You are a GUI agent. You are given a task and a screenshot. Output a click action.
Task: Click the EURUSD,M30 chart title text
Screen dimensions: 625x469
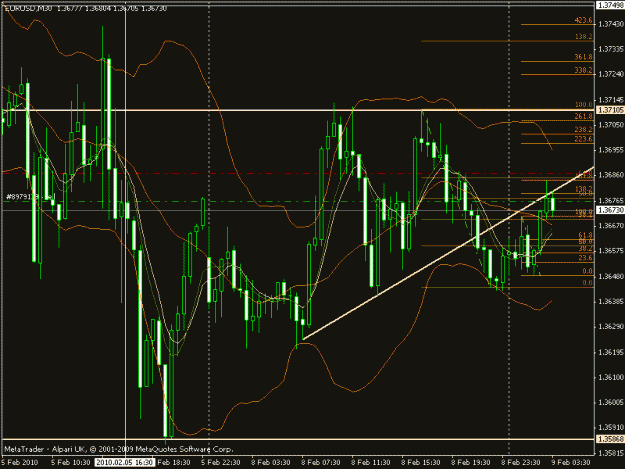coord(28,8)
